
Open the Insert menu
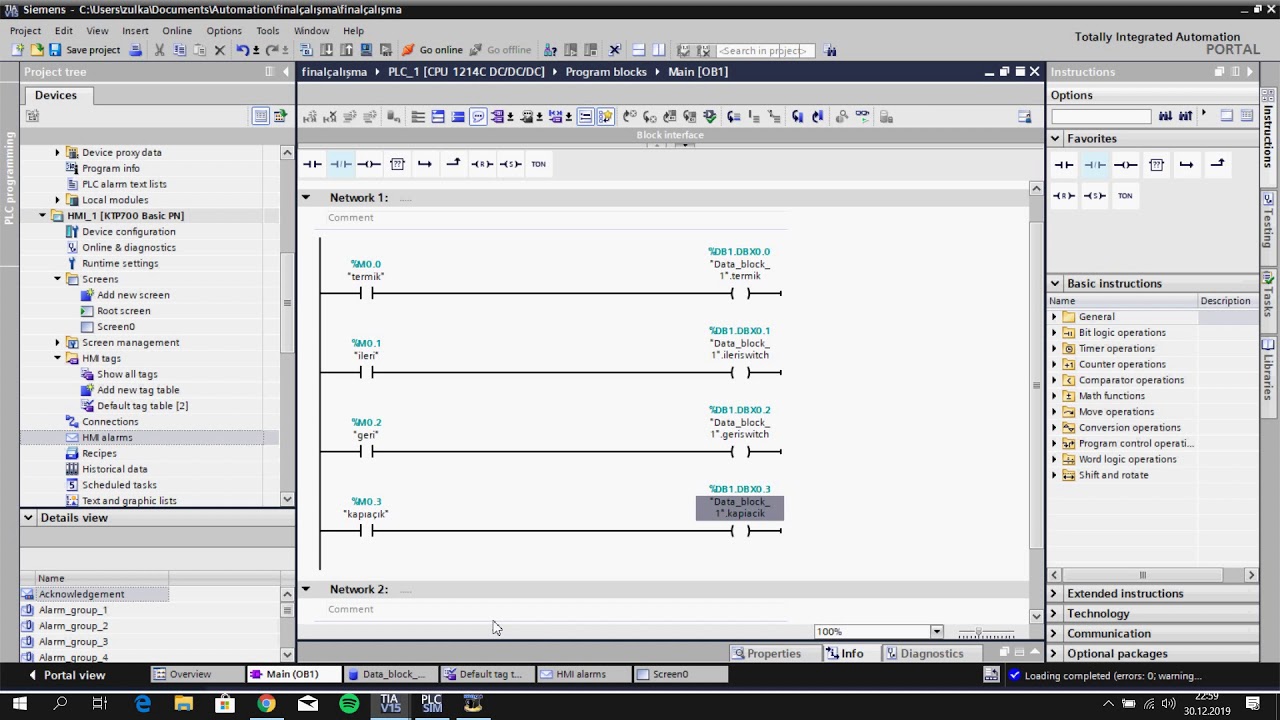tap(135, 31)
